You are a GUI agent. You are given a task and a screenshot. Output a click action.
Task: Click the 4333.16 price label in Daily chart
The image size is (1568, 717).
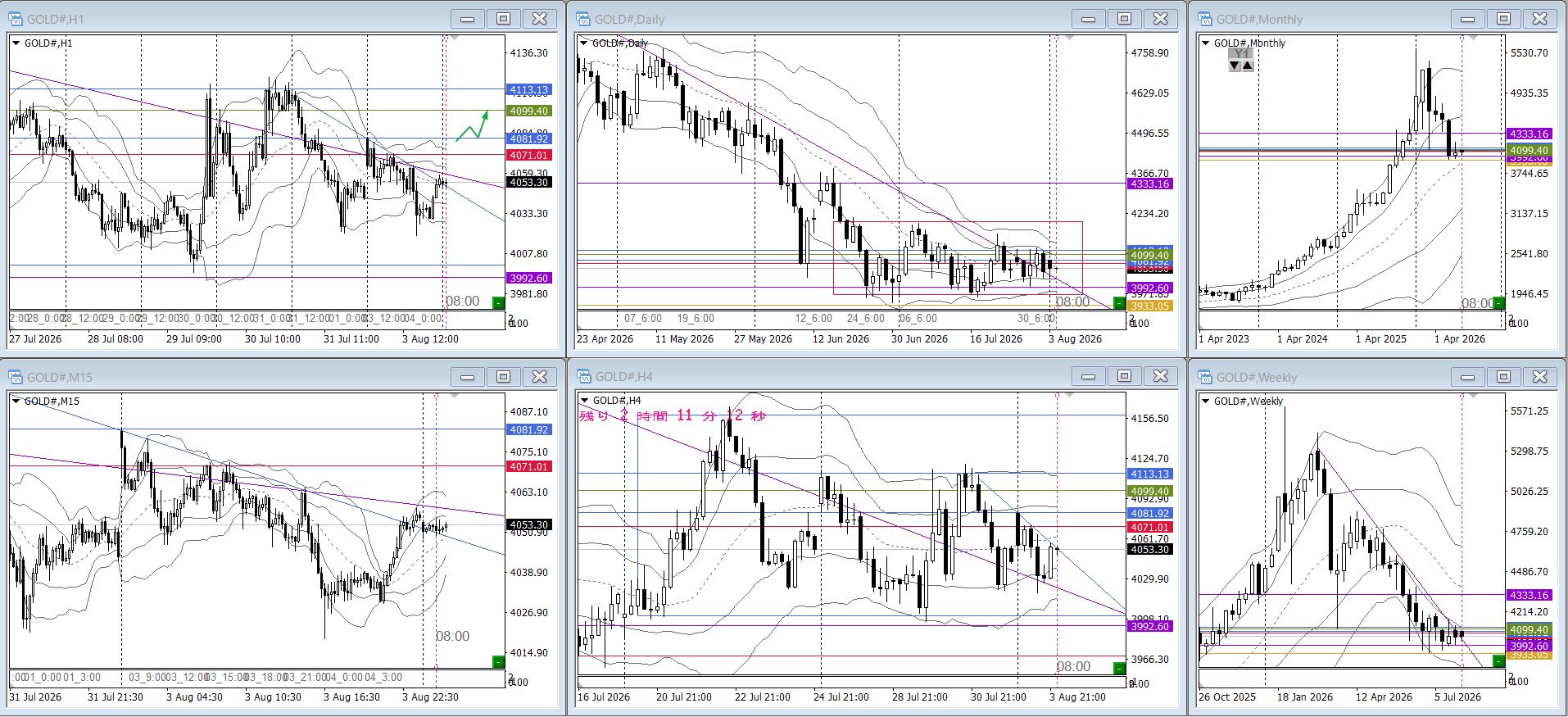pos(1150,184)
